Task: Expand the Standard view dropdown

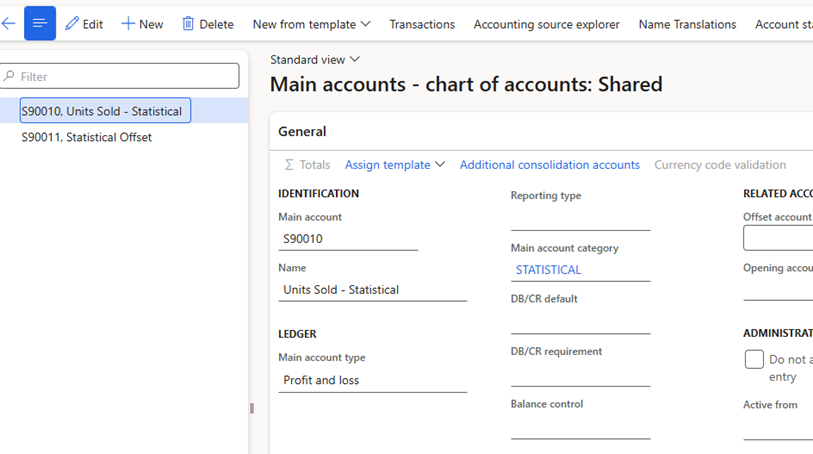Action: [x=315, y=60]
